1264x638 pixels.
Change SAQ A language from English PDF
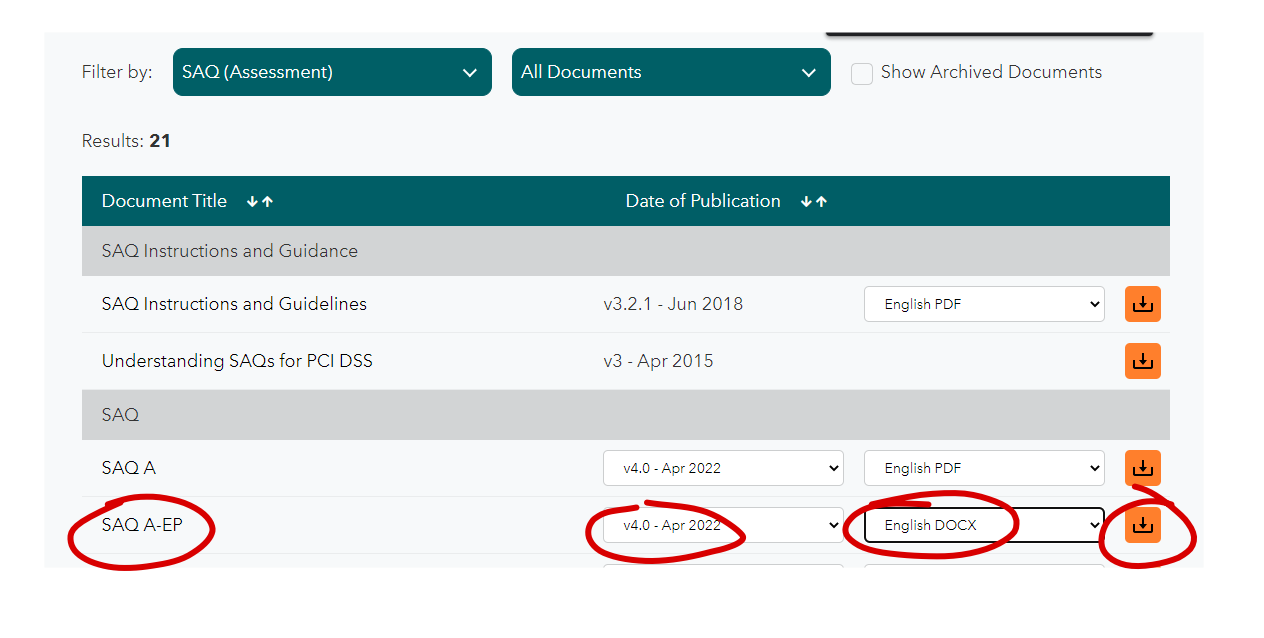click(984, 468)
